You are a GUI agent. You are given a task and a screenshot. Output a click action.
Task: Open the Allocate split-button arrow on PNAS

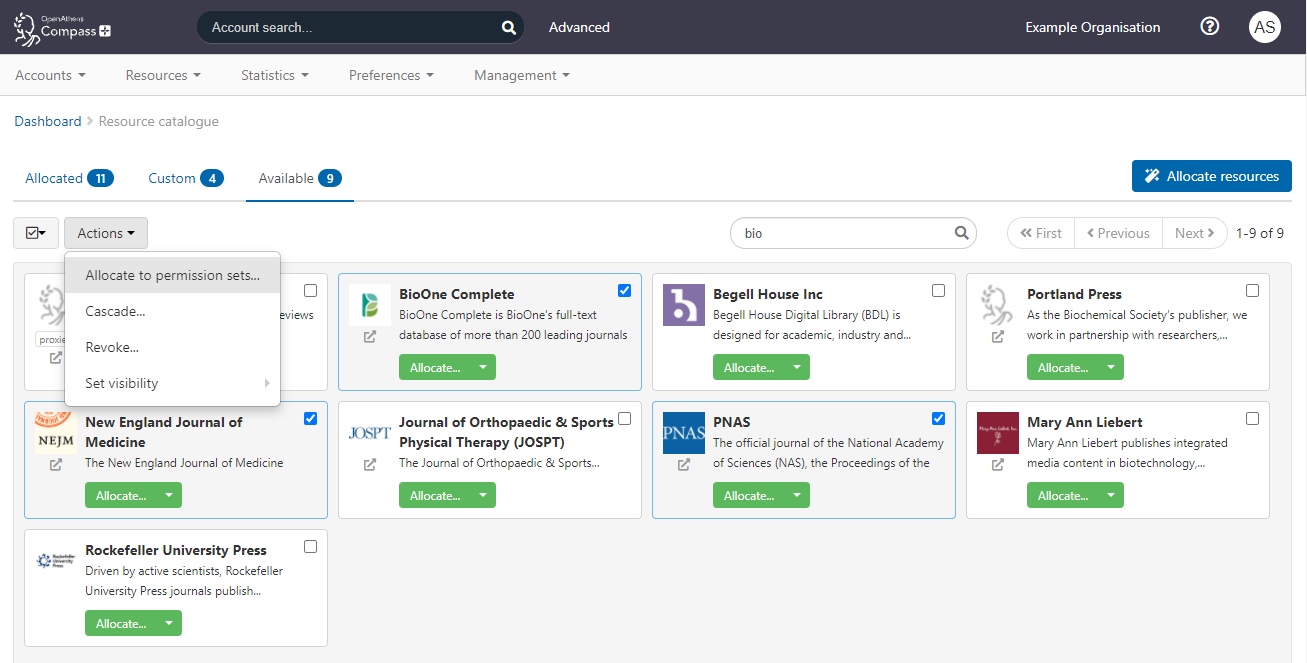click(x=795, y=494)
